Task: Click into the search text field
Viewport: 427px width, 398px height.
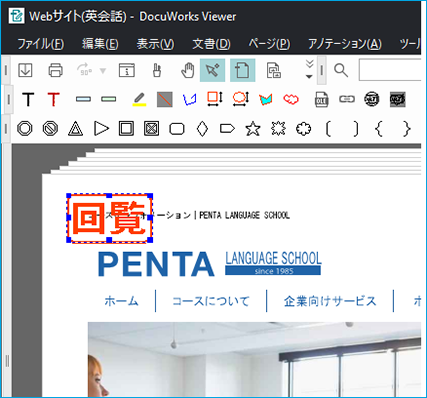Action: 390,70
